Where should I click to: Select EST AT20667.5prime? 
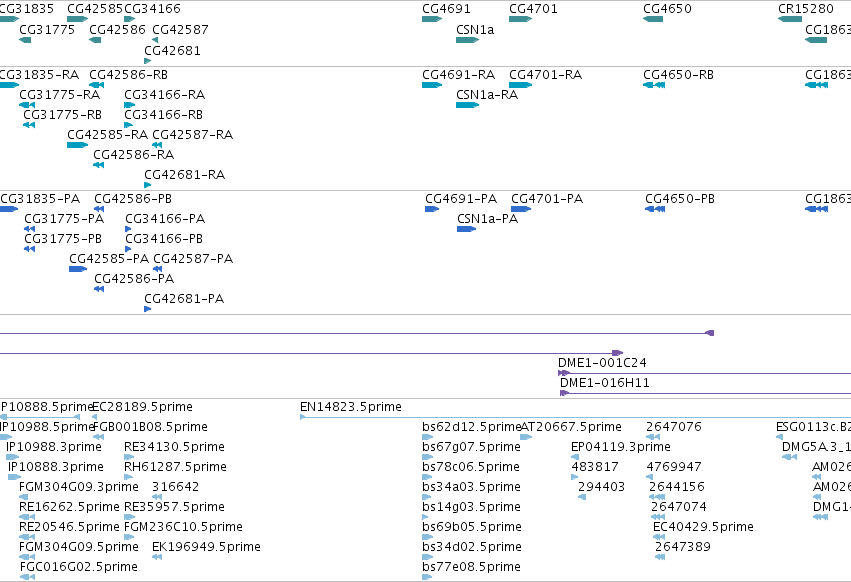pyautogui.click(x=571, y=427)
